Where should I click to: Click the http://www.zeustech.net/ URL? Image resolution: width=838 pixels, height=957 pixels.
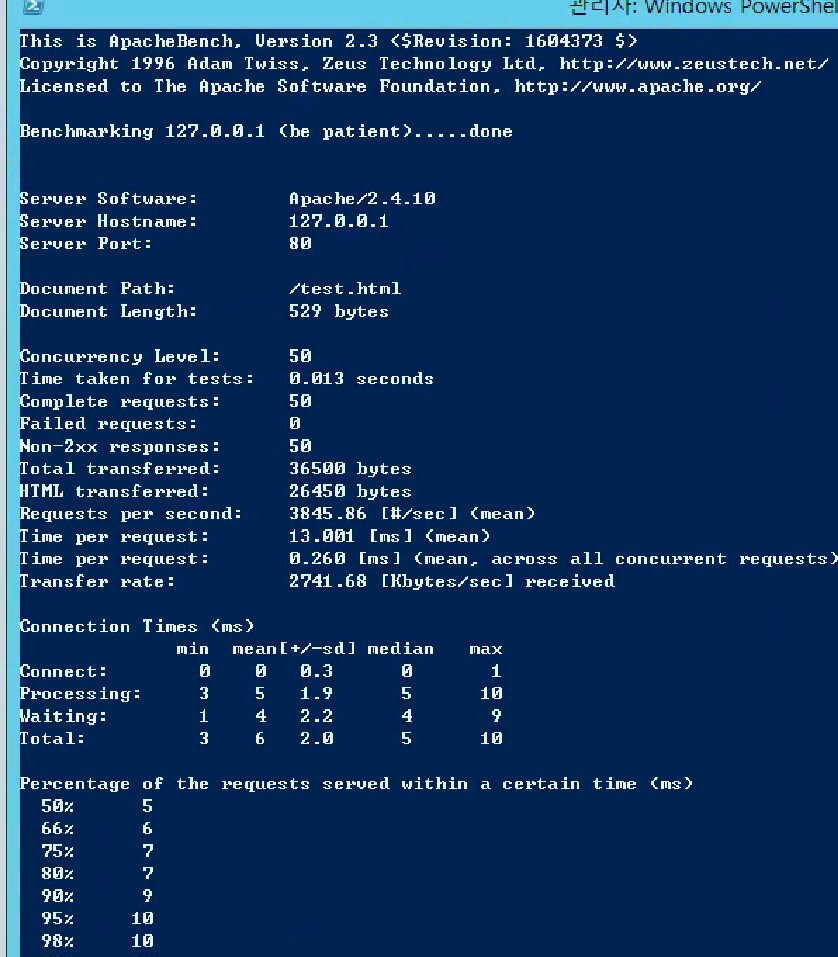[x=693, y=64]
